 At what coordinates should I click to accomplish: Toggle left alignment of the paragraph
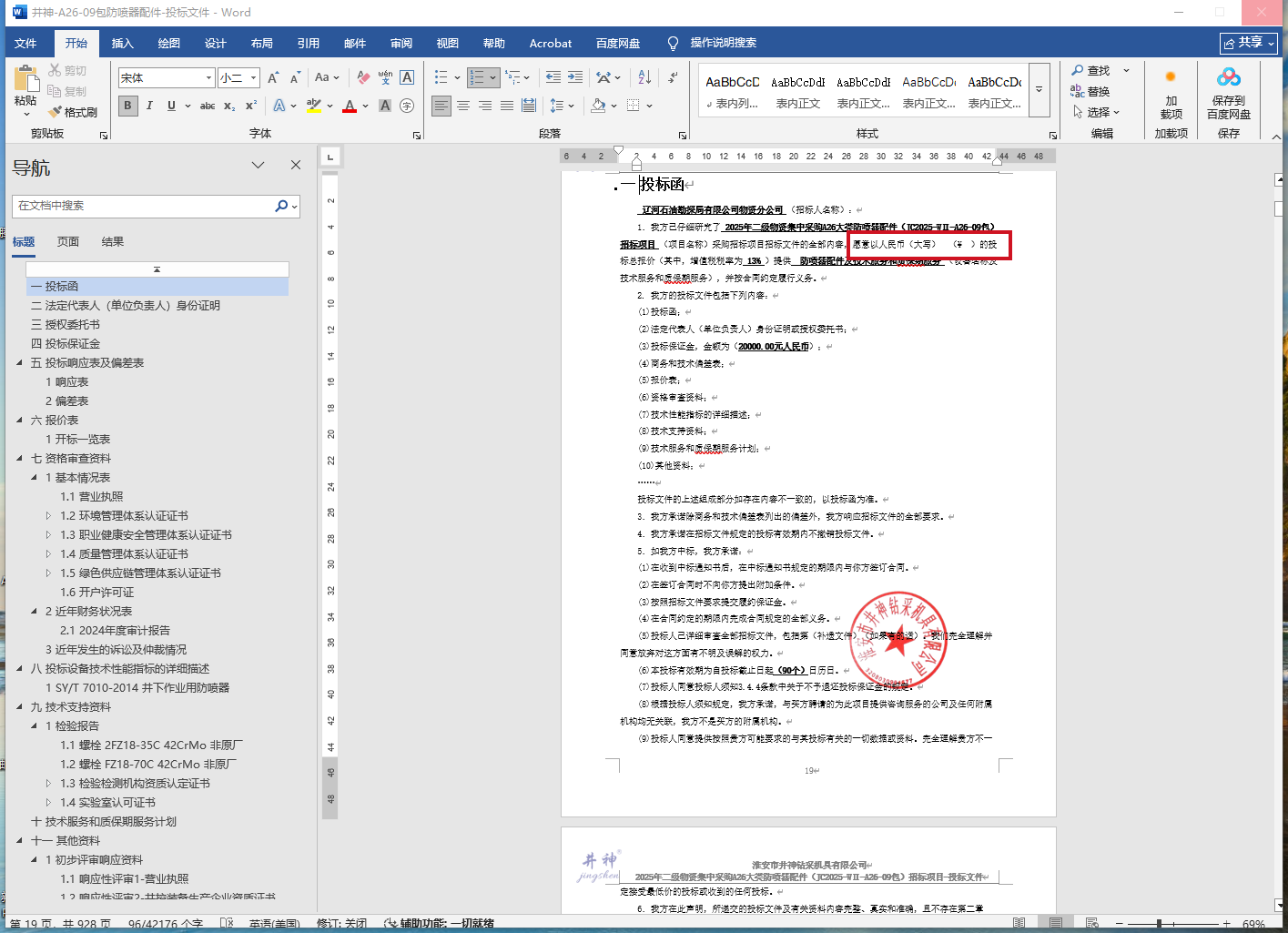point(441,106)
